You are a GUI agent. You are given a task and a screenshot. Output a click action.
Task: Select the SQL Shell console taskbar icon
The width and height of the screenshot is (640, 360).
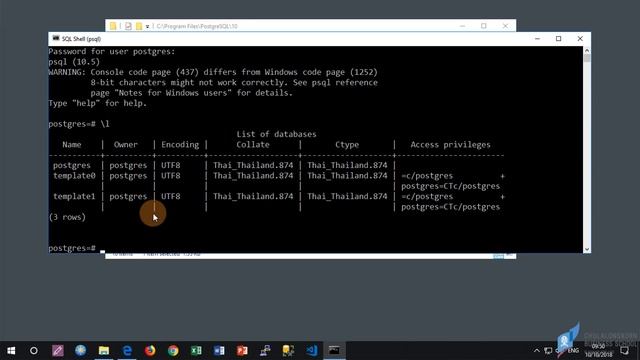point(334,351)
